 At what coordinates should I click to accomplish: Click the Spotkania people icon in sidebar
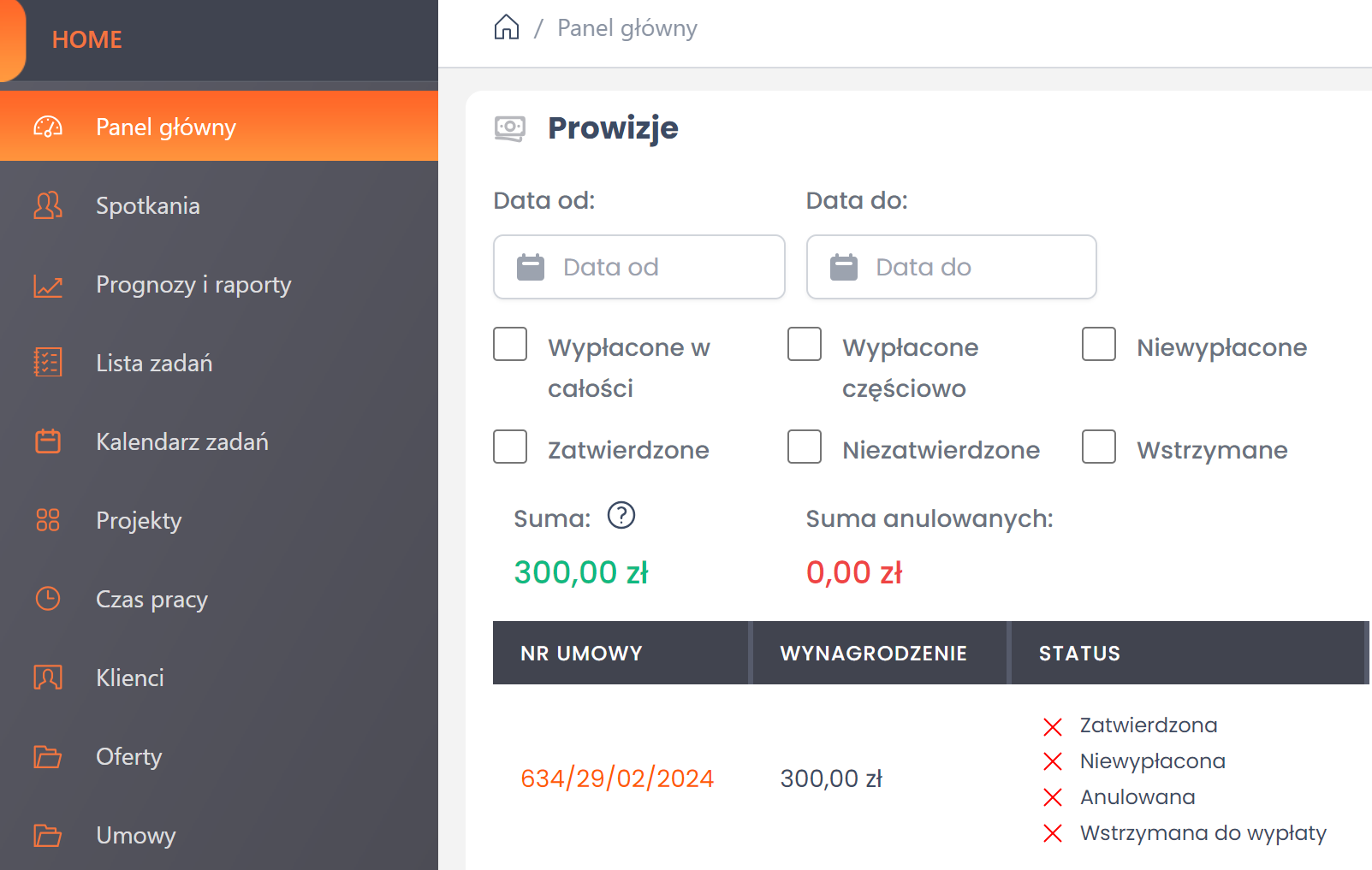(x=48, y=205)
